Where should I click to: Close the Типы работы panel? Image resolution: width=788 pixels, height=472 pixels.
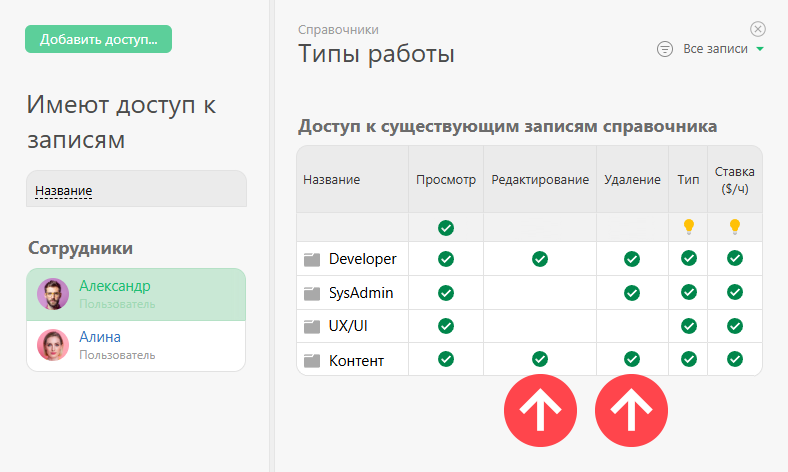[758, 29]
